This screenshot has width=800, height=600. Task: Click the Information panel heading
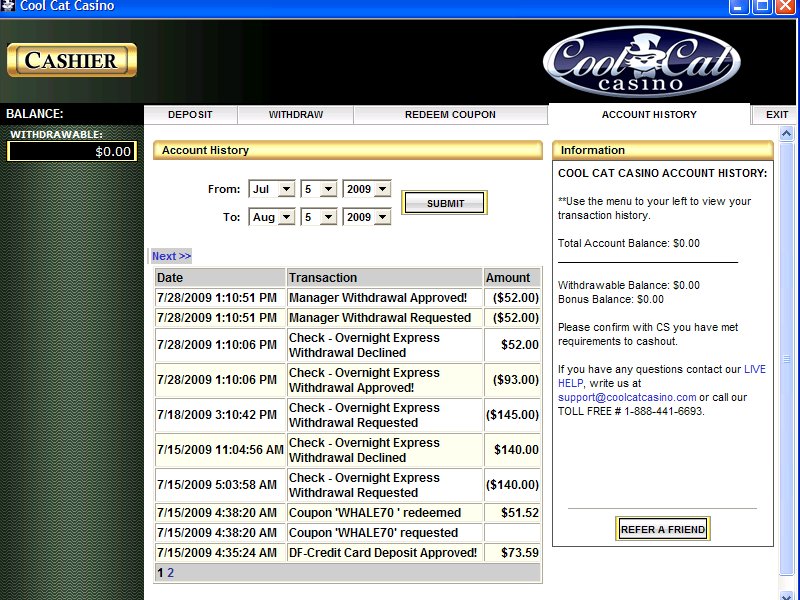[x=663, y=150]
